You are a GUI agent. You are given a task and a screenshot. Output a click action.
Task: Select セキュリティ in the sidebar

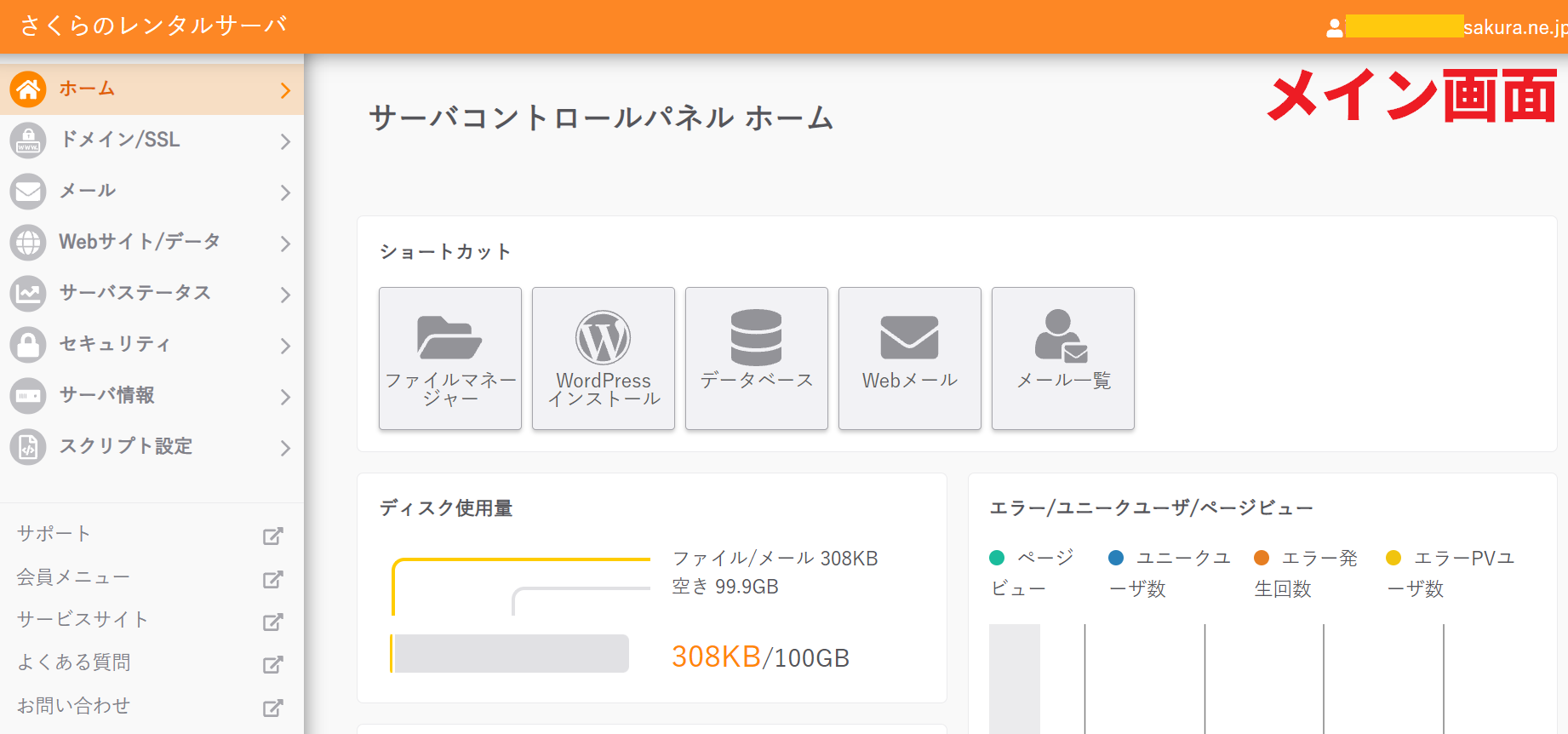coord(152,345)
